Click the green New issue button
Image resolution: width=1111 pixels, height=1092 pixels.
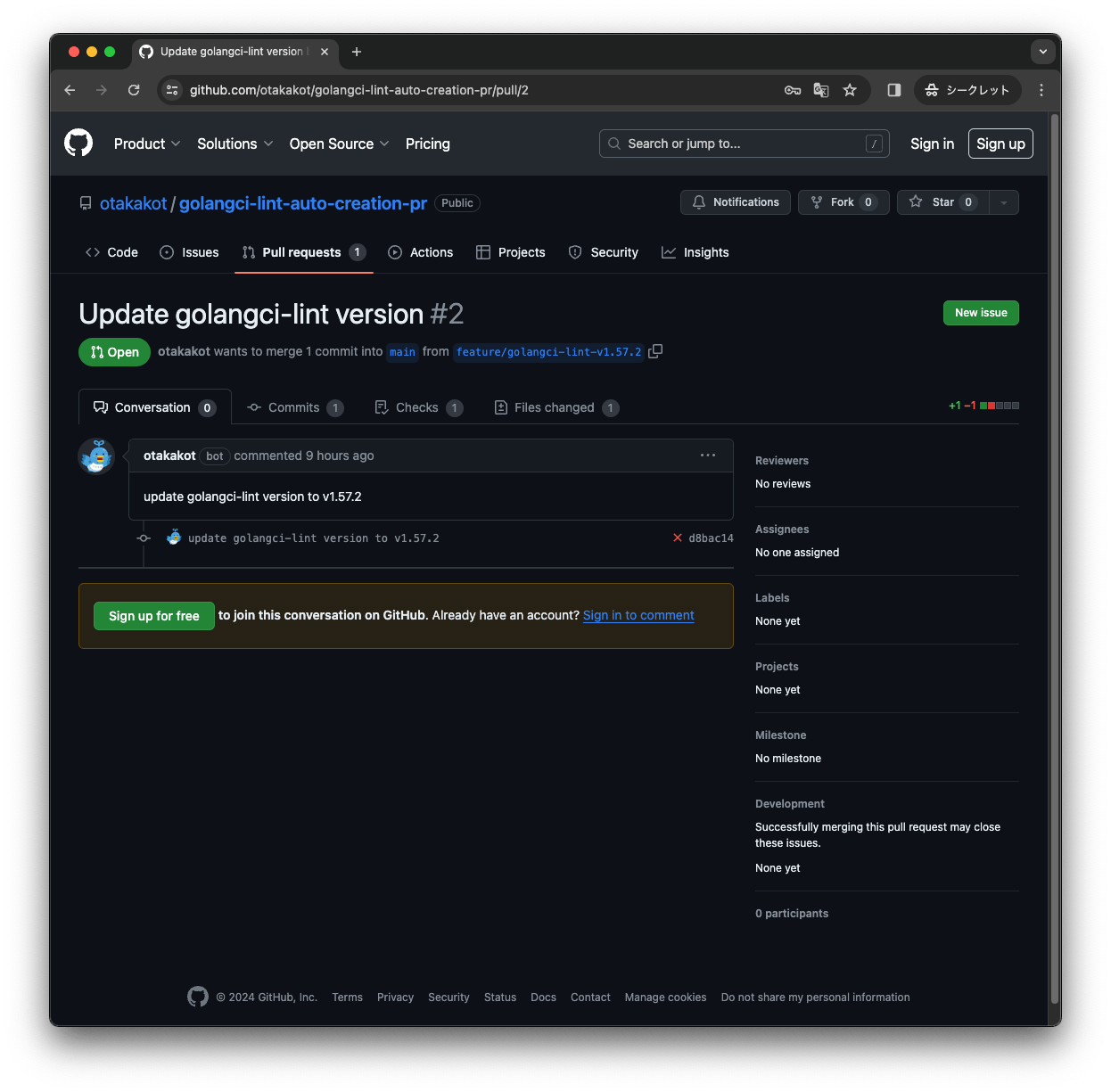click(x=981, y=313)
